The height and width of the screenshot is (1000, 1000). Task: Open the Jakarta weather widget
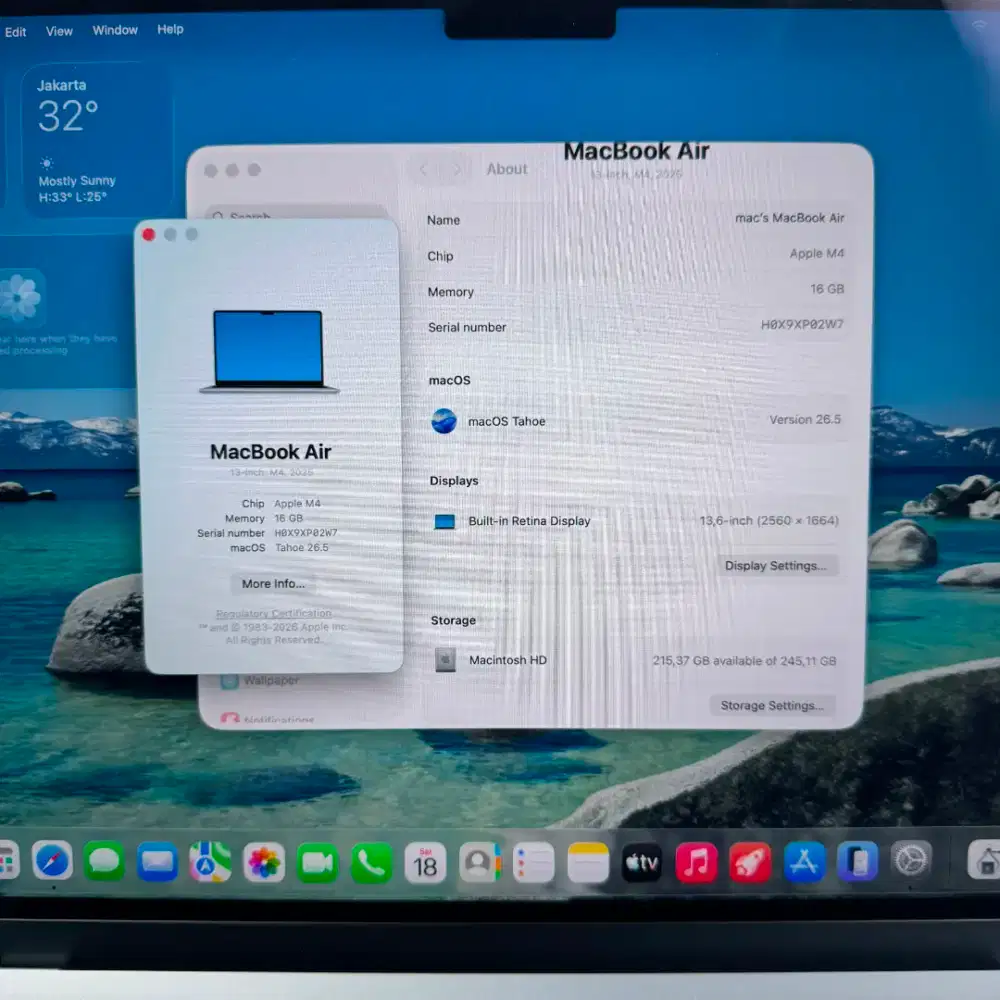[96, 140]
